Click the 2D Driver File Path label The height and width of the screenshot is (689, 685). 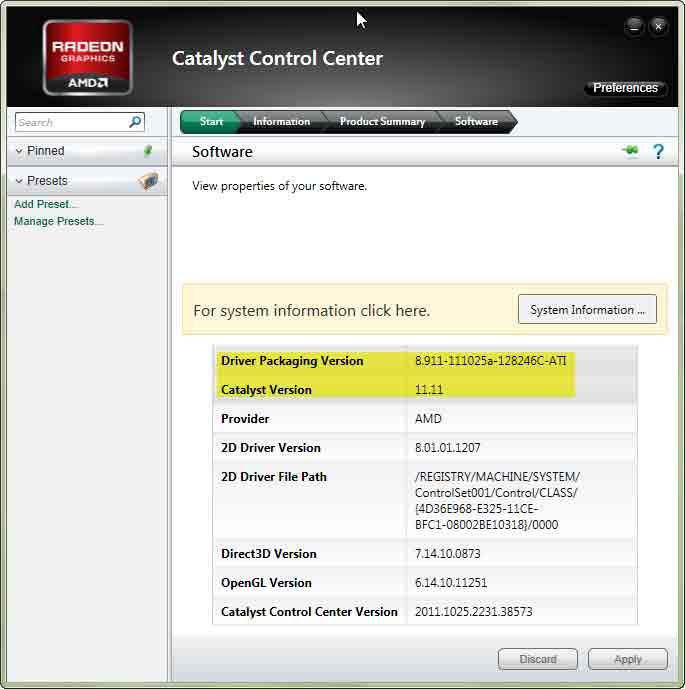coord(274,477)
